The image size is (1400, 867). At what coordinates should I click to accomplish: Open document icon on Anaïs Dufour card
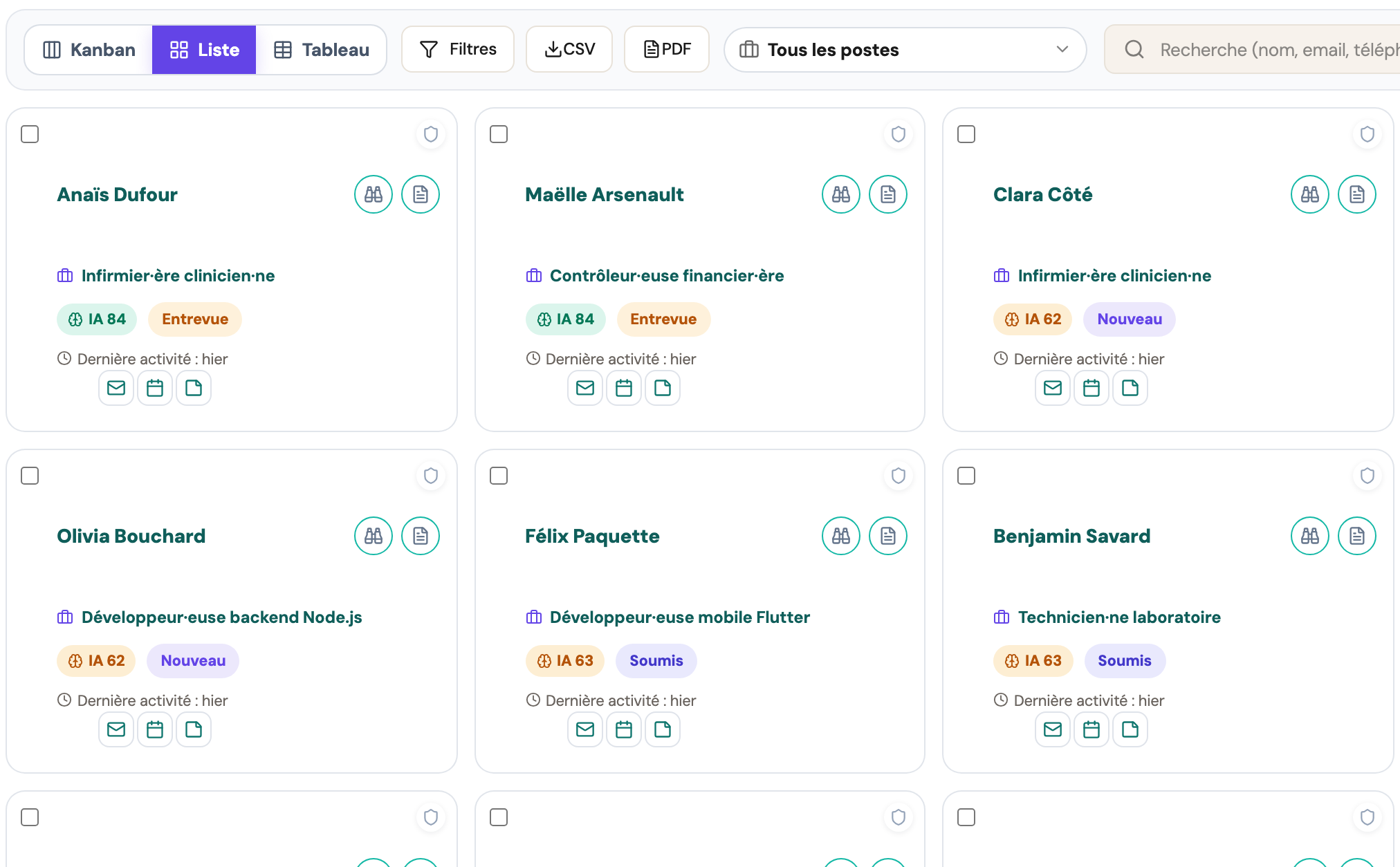pyautogui.click(x=421, y=194)
